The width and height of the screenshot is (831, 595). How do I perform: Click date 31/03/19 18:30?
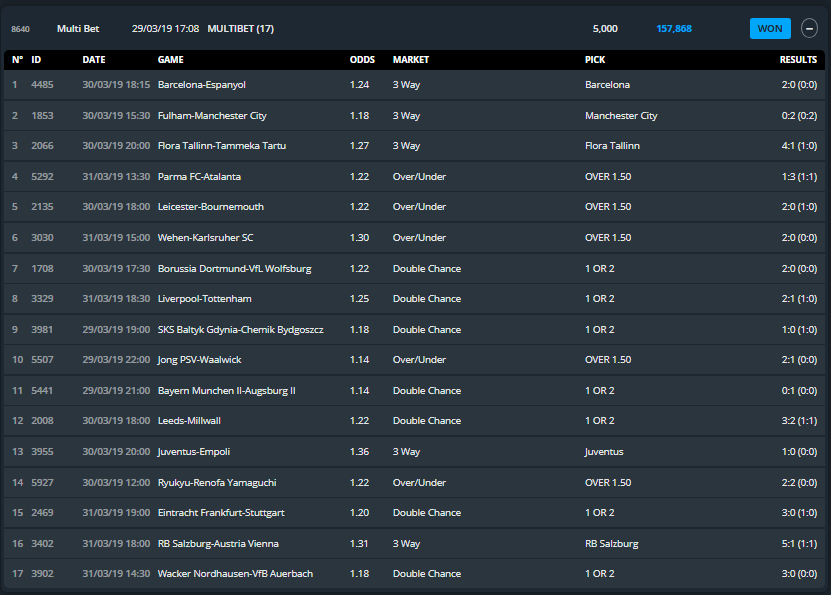(116, 299)
